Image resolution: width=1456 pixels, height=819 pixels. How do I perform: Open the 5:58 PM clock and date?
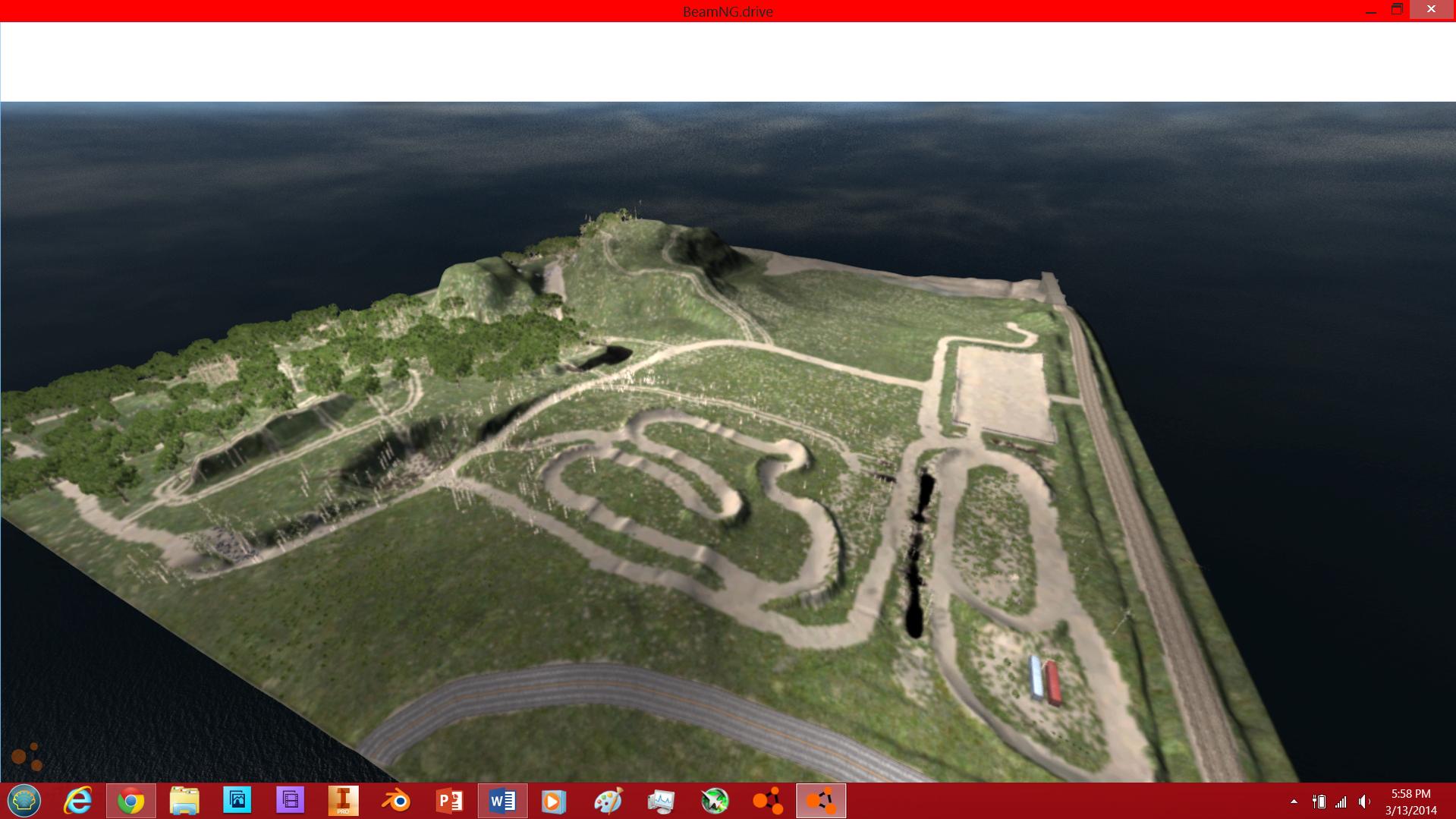[1411, 802]
